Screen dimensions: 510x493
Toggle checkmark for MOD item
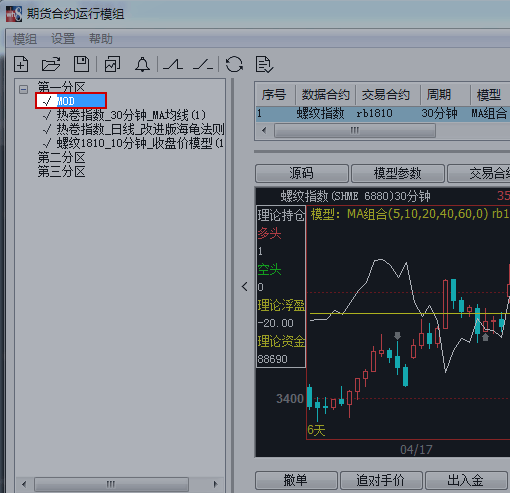pos(47,101)
